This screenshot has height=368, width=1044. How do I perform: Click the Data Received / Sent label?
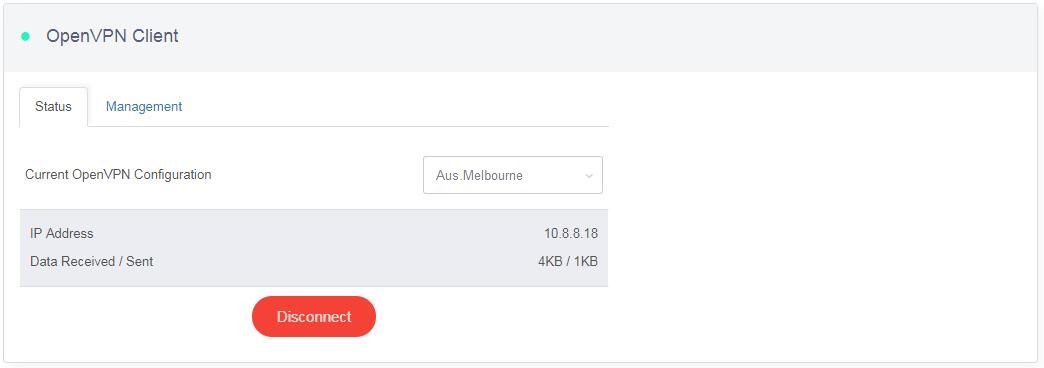click(x=92, y=262)
